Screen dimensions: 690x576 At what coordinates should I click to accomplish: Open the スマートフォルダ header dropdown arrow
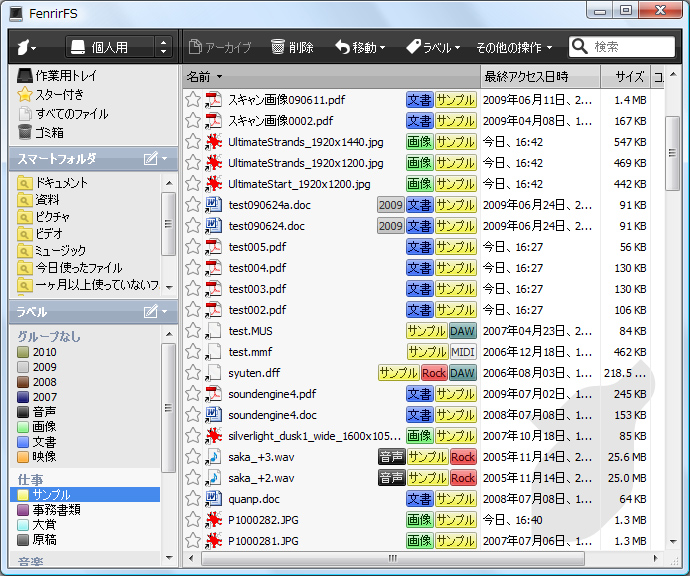pyautogui.click(x=165, y=158)
